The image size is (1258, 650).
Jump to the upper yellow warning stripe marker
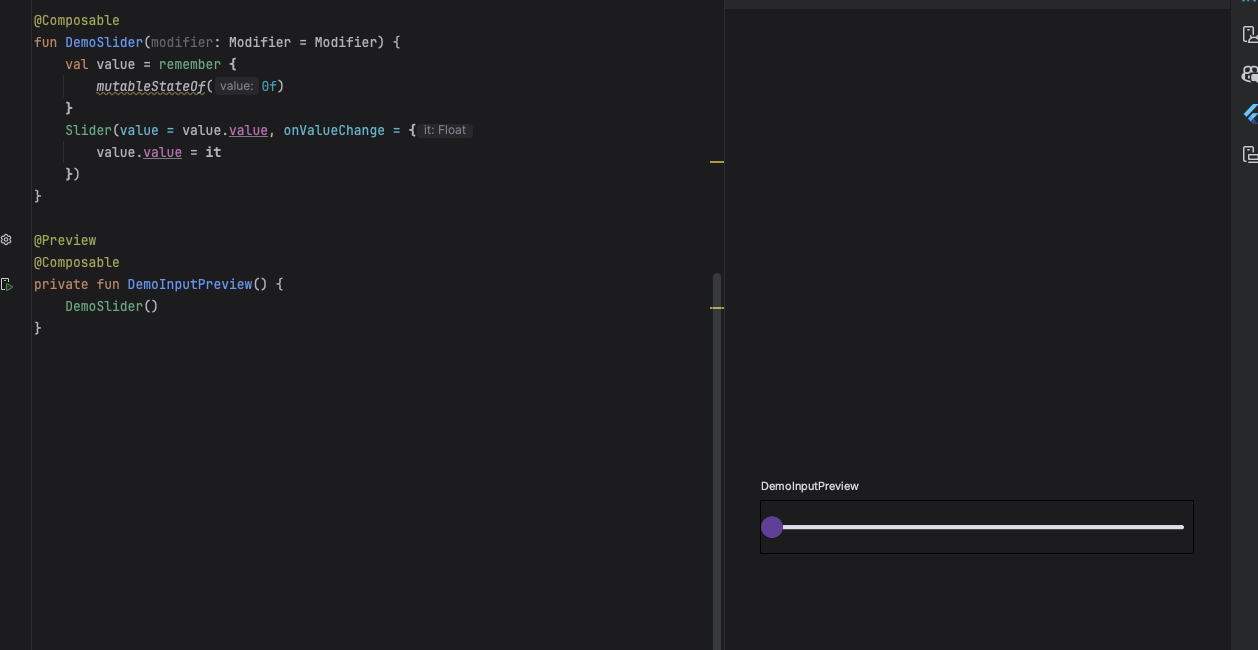[x=716, y=161]
